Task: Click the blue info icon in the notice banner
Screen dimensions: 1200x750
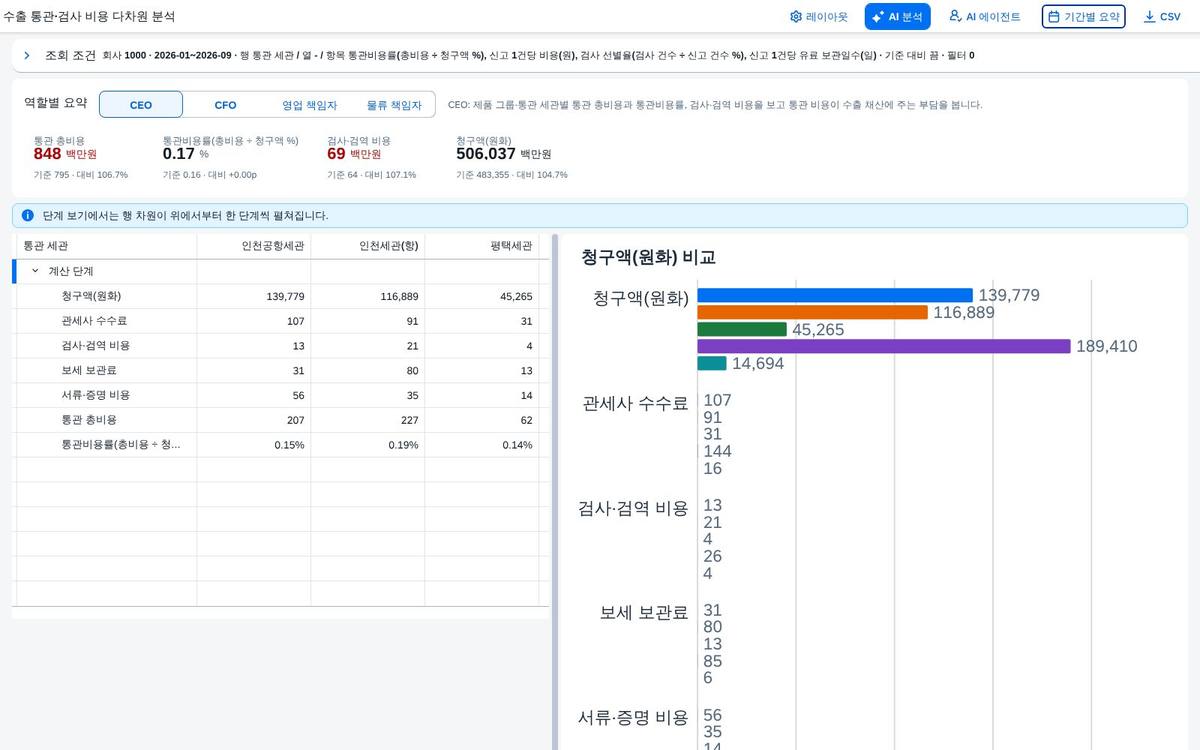Action: 28,215
